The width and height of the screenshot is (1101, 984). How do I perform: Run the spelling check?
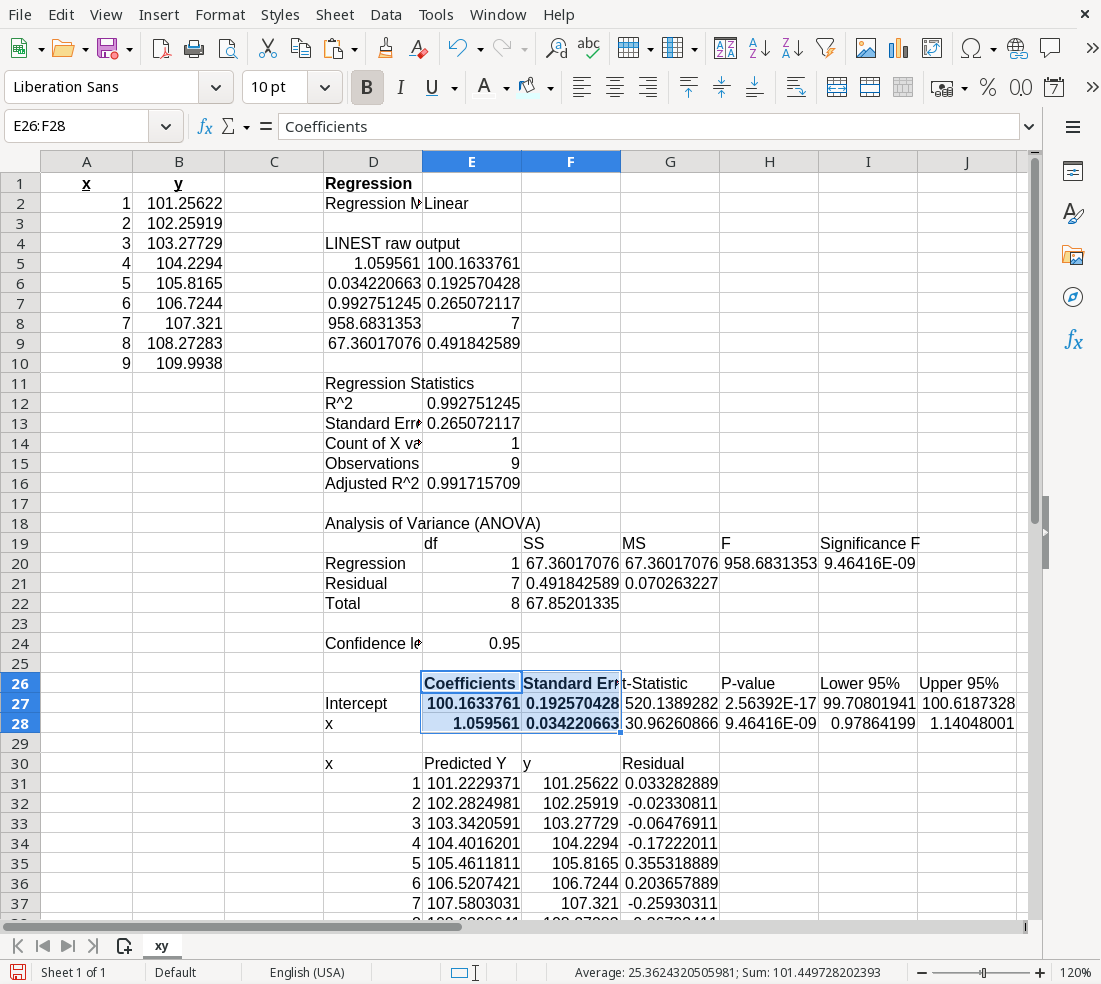(588, 48)
